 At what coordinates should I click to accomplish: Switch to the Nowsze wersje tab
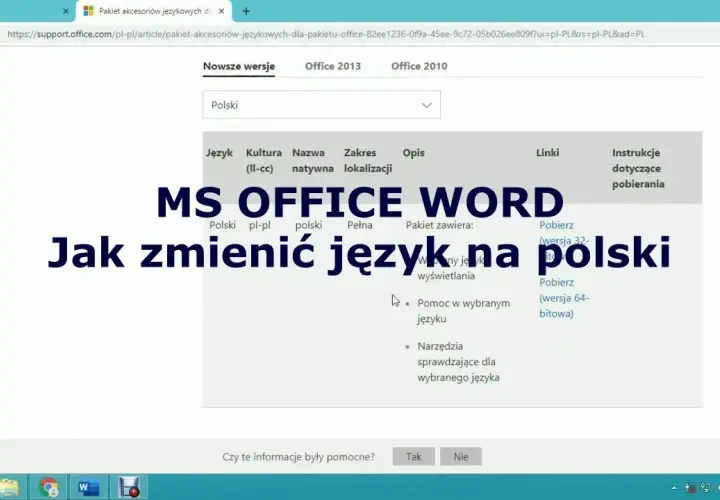239,66
